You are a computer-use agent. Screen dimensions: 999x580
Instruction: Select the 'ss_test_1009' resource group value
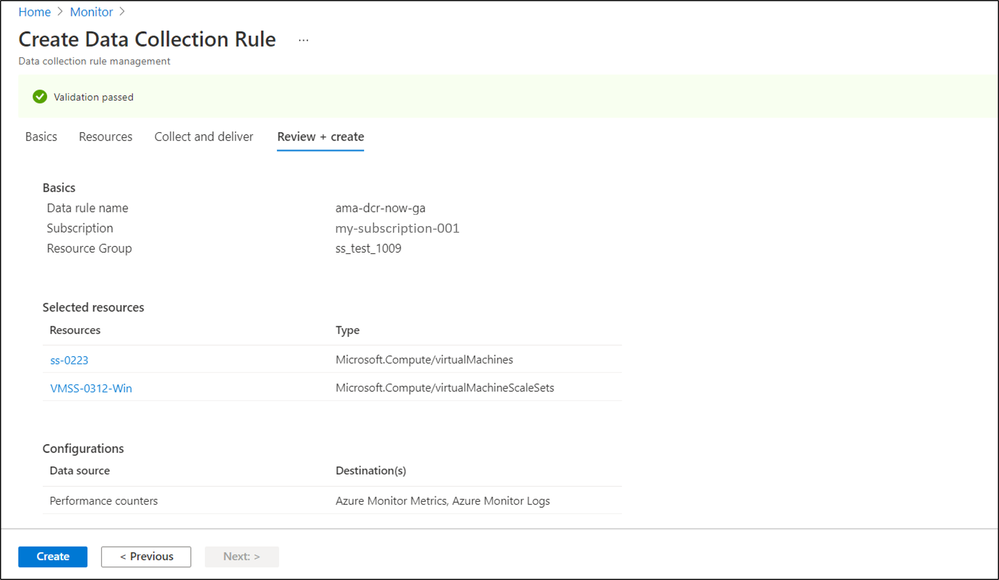(x=368, y=249)
